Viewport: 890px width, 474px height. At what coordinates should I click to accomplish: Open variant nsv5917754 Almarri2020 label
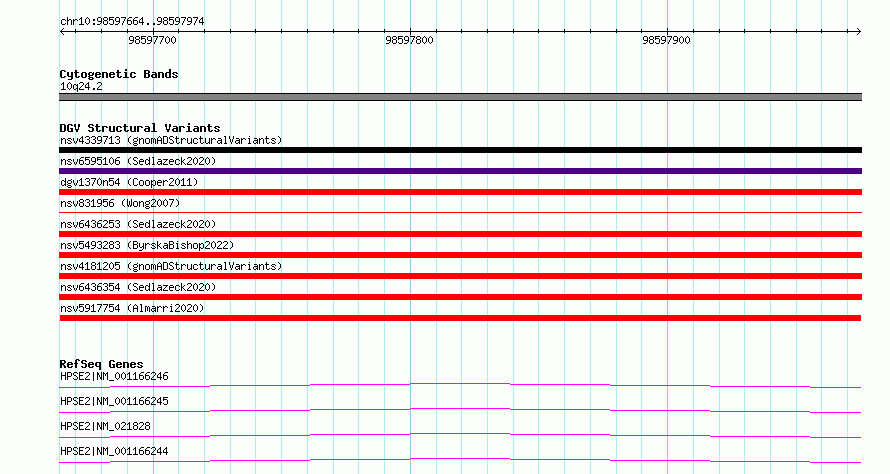point(132,308)
